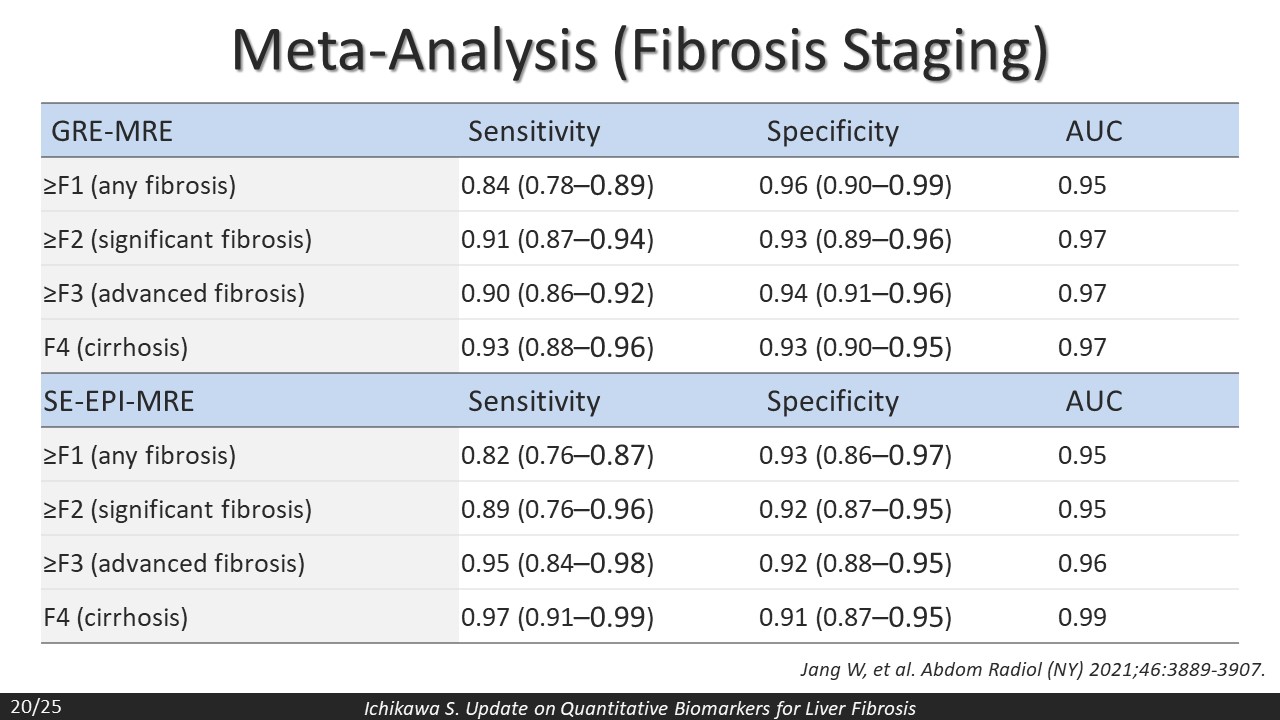
Task: Click the 0.99 AUC value for SE-EPI-MRE cirrhosis
Action: pos(1082,617)
